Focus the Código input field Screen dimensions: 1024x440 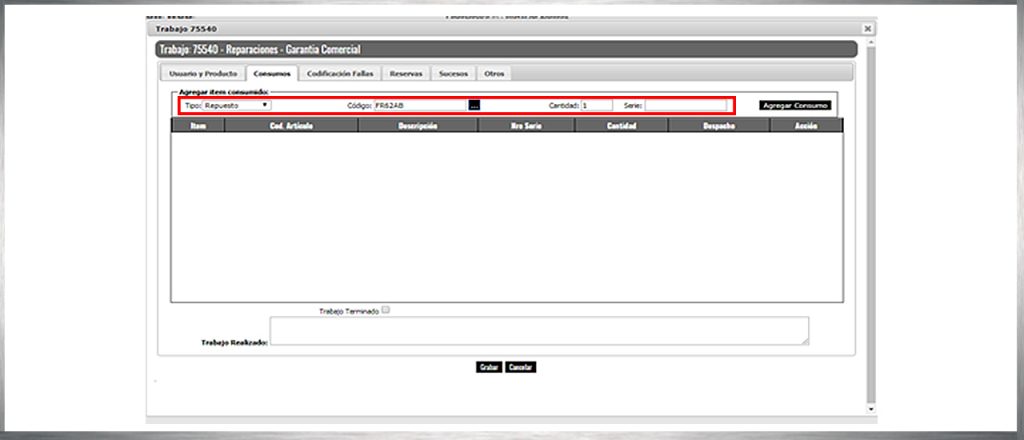(x=419, y=105)
